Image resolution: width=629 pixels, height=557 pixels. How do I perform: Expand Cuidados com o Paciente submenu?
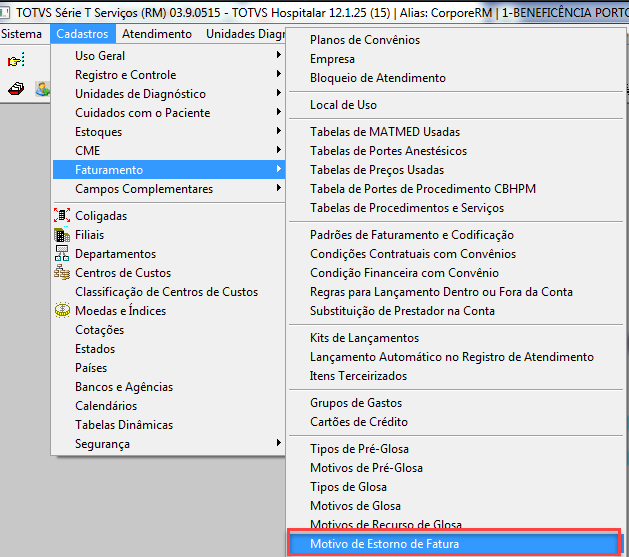click(x=168, y=113)
